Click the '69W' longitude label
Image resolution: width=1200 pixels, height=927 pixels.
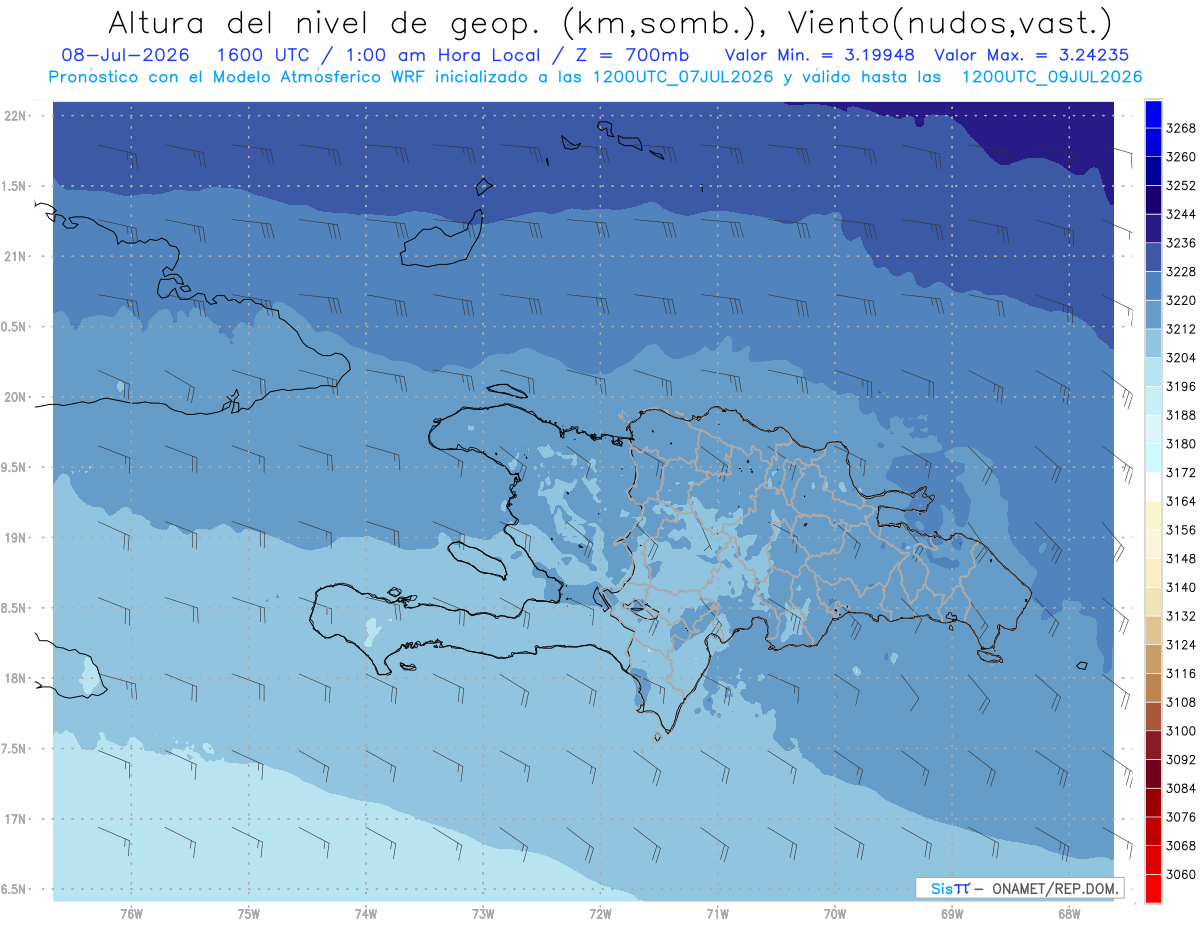(952, 914)
